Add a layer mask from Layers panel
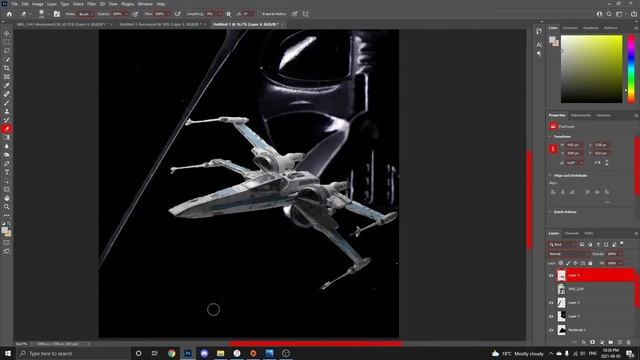 pos(593,342)
